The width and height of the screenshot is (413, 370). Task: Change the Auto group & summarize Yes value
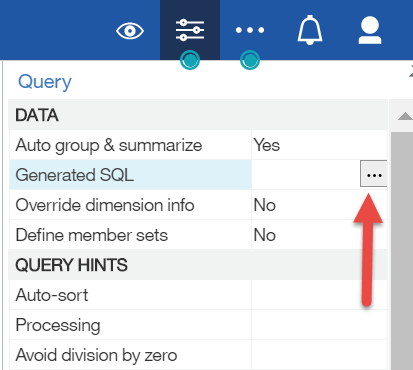click(319, 145)
